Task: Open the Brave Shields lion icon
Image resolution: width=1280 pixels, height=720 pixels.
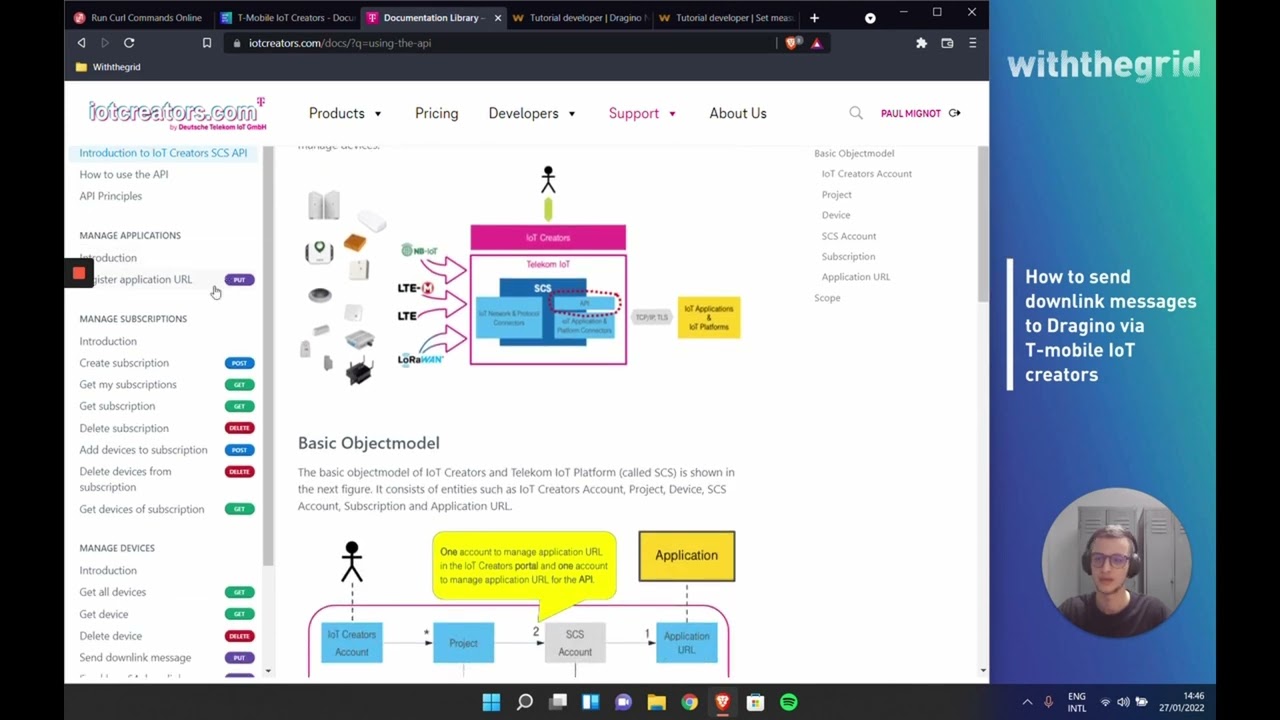Action: tap(793, 43)
